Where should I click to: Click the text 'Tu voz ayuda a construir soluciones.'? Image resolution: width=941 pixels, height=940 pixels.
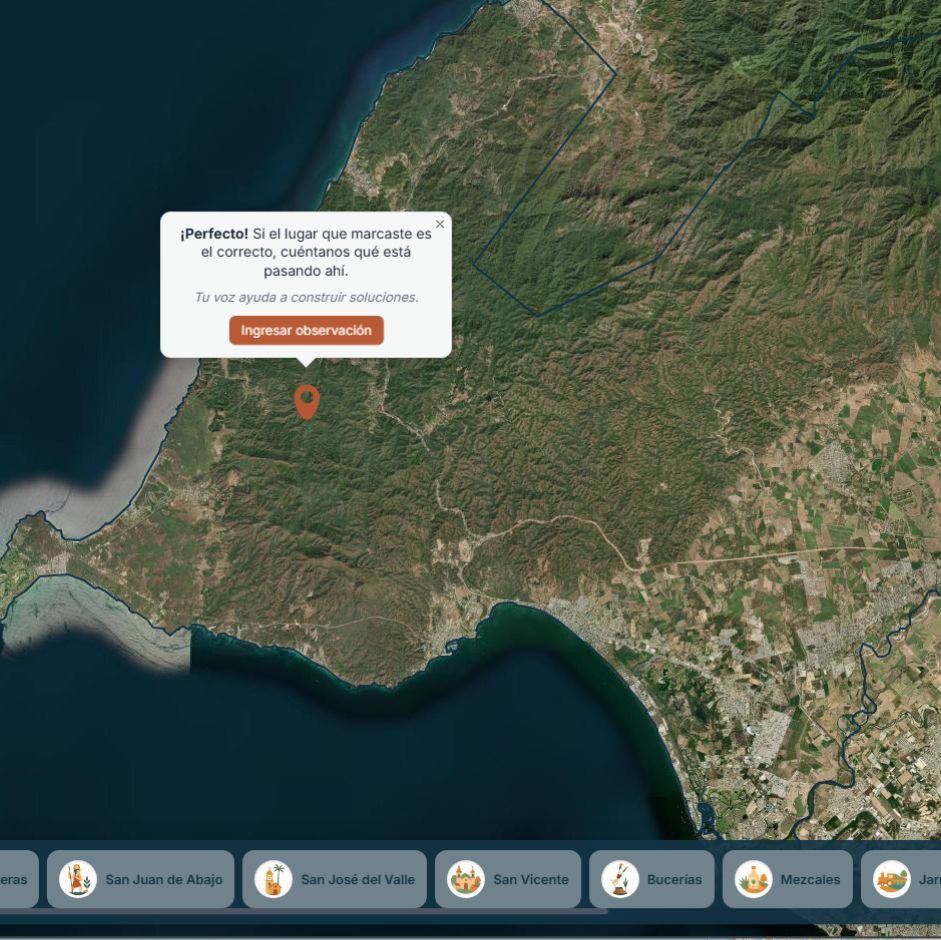click(306, 297)
